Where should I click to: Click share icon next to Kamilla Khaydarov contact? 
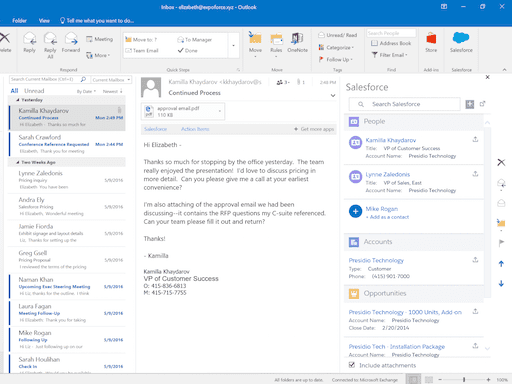pyautogui.click(x=475, y=139)
